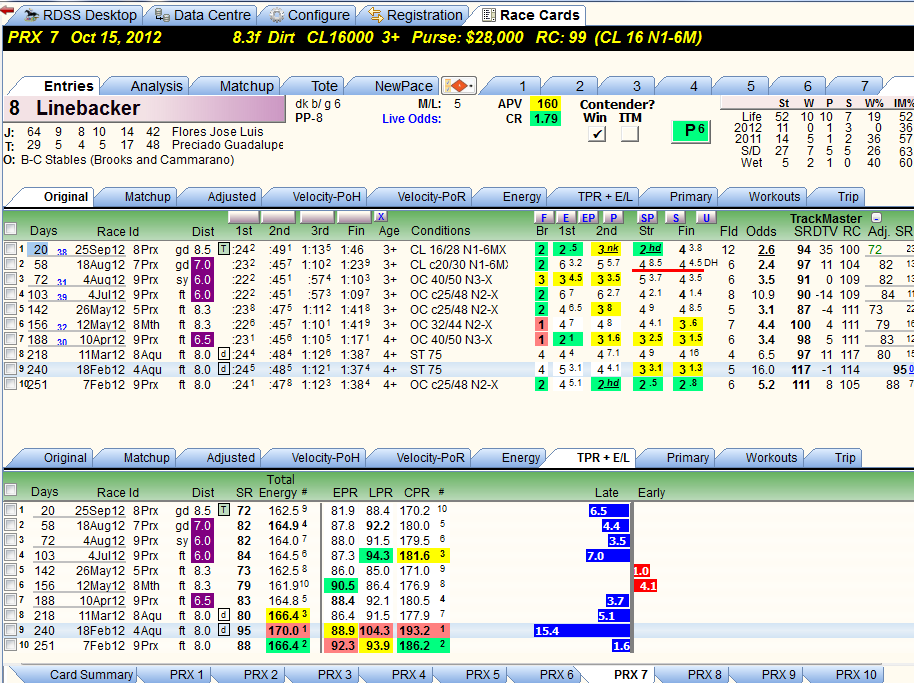Screen dimensions: 914x683
Task: Click the SP running style filter button
Action: (x=647, y=217)
